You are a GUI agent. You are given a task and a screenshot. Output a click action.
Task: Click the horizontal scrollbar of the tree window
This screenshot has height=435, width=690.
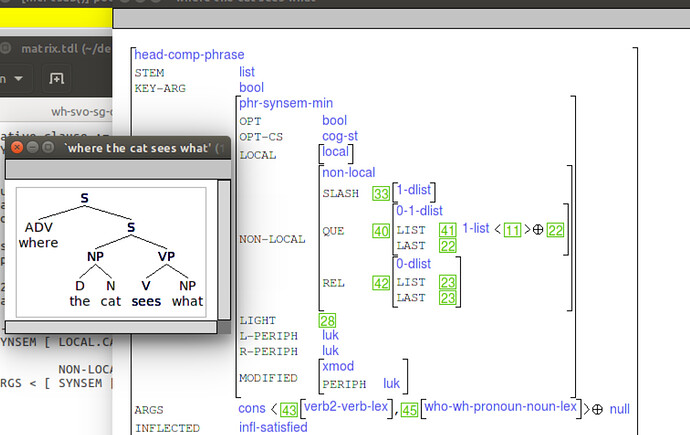pos(111,327)
